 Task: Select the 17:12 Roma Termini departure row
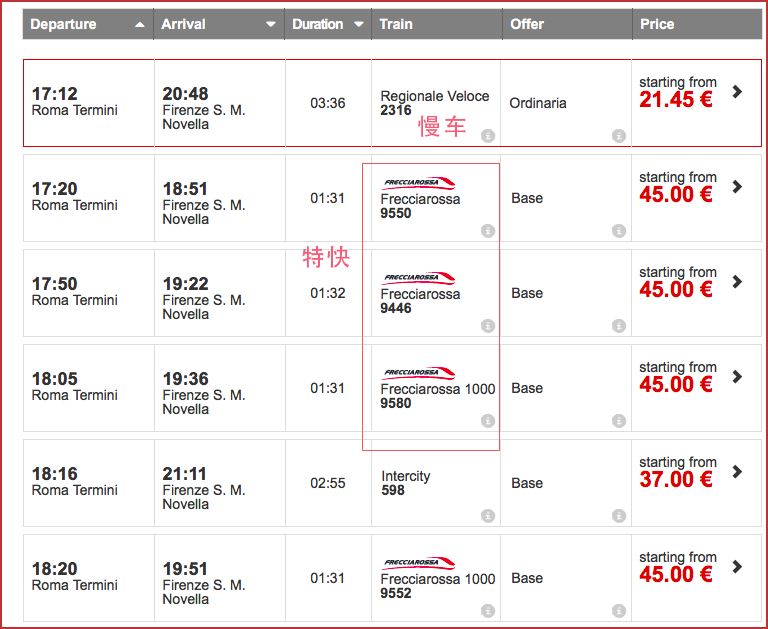point(75,102)
